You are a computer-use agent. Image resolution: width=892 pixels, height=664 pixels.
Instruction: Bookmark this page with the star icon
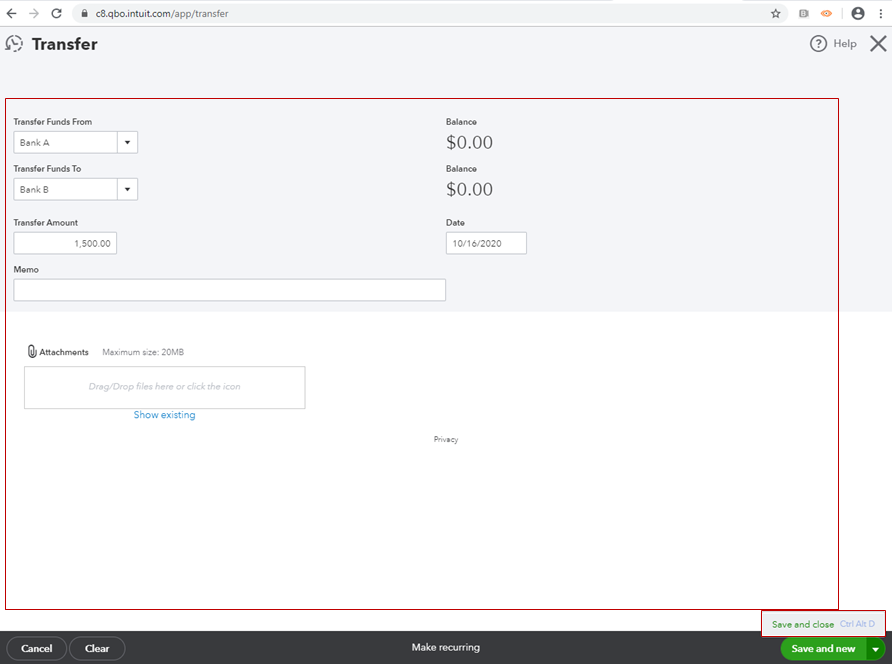[775, 14]
